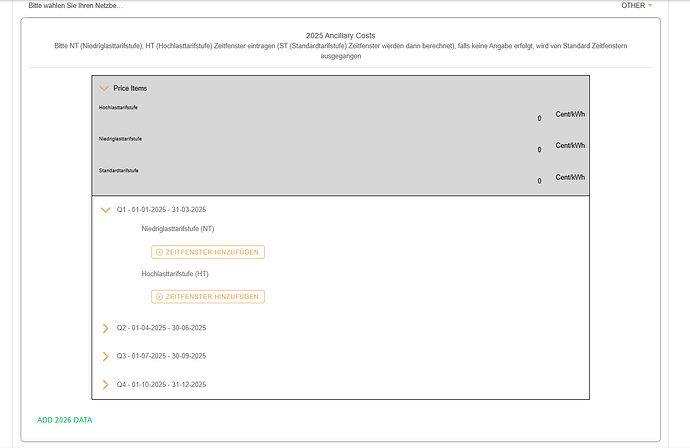Screen dimensions: 690x448
Task: Add a time window under Hochlasttarifstufe (HT)
Action: click(x=208, y=297)
